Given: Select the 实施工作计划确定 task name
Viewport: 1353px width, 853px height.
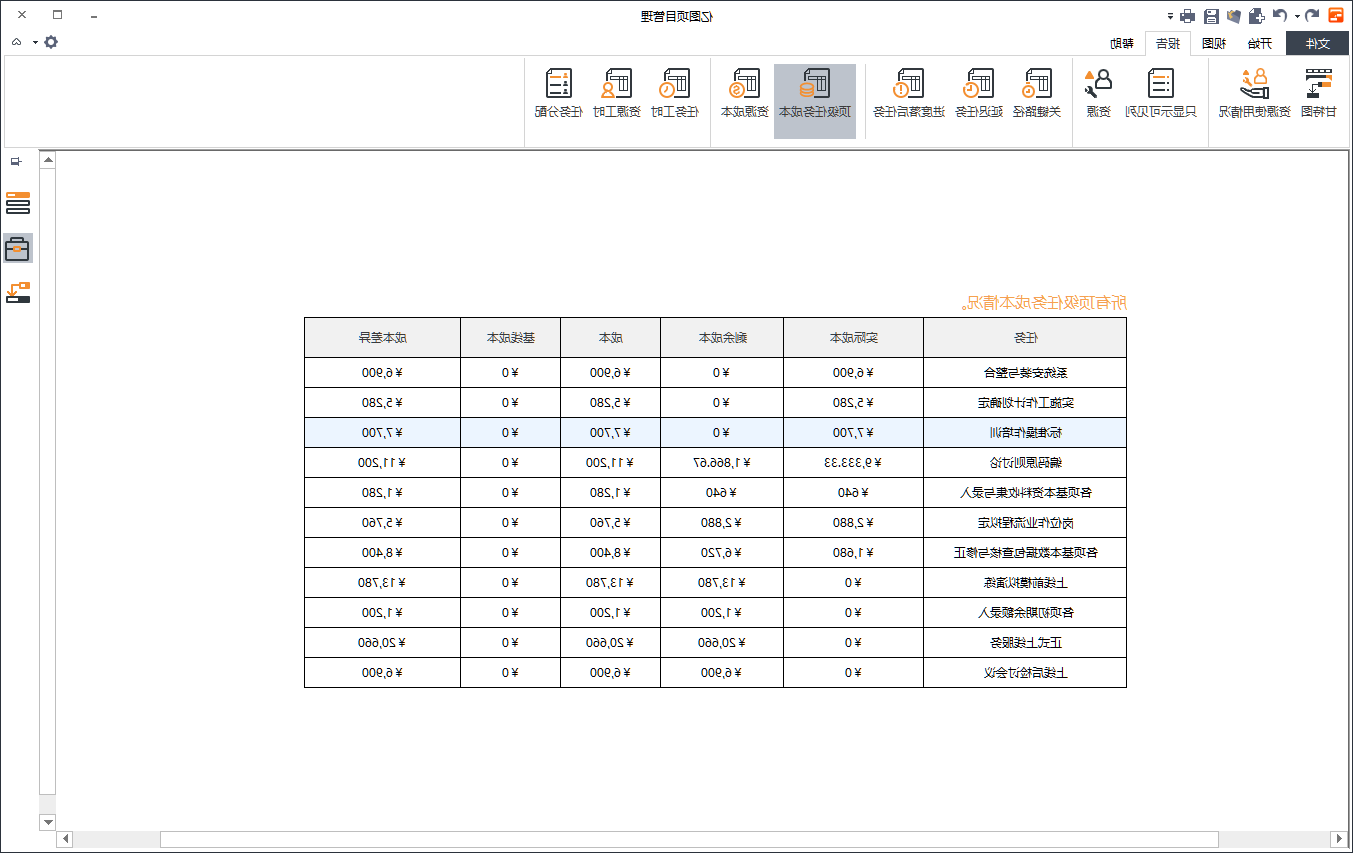Looking at the screenshot, I should [1025, 402].
